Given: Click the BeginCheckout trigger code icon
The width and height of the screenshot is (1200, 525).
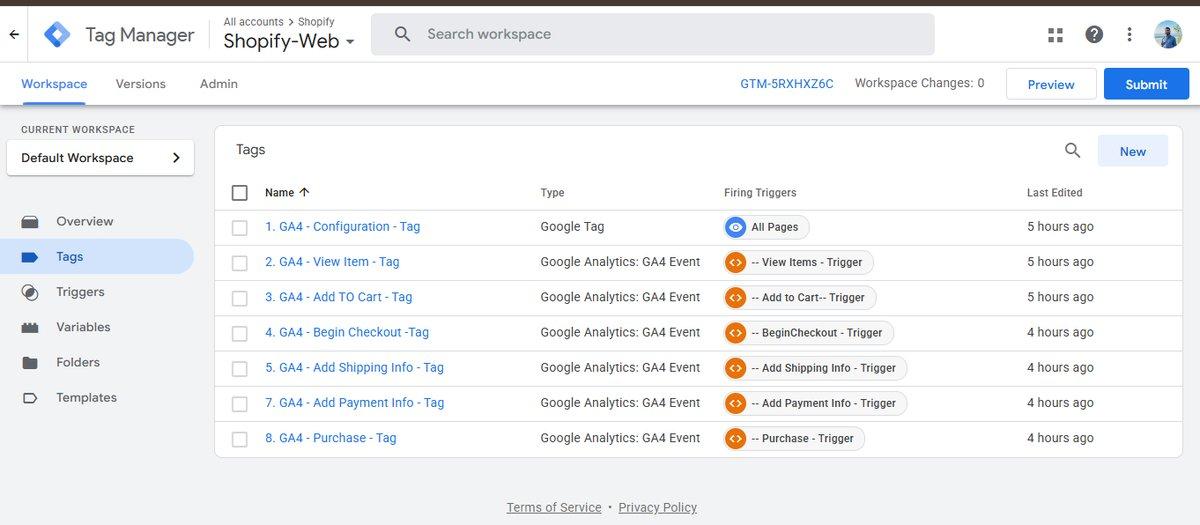Looking at the screenshot, I should click(x=735, y=333).
